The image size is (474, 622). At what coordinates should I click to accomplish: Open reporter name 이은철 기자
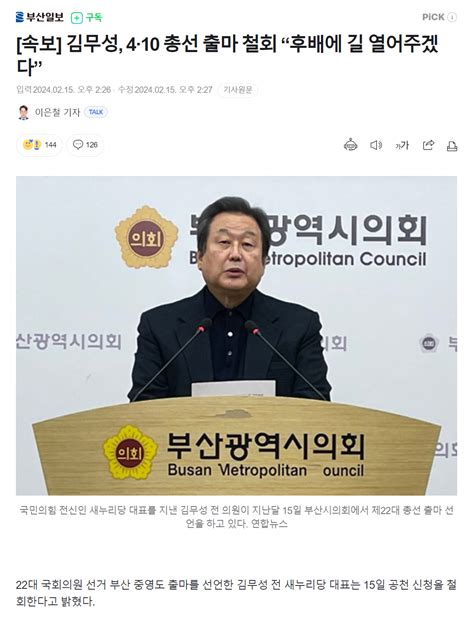[57, 112]
